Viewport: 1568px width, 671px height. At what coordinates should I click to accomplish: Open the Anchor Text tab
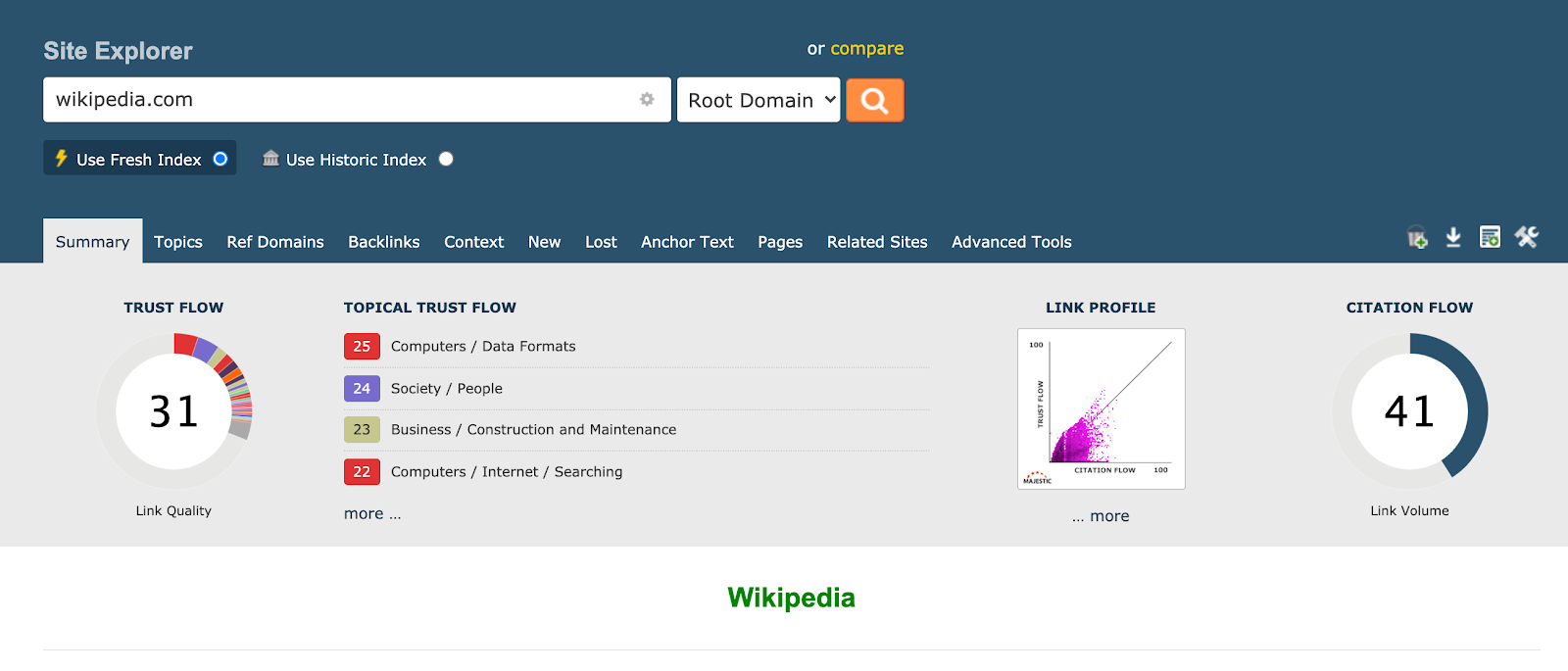tap(687, 242)
